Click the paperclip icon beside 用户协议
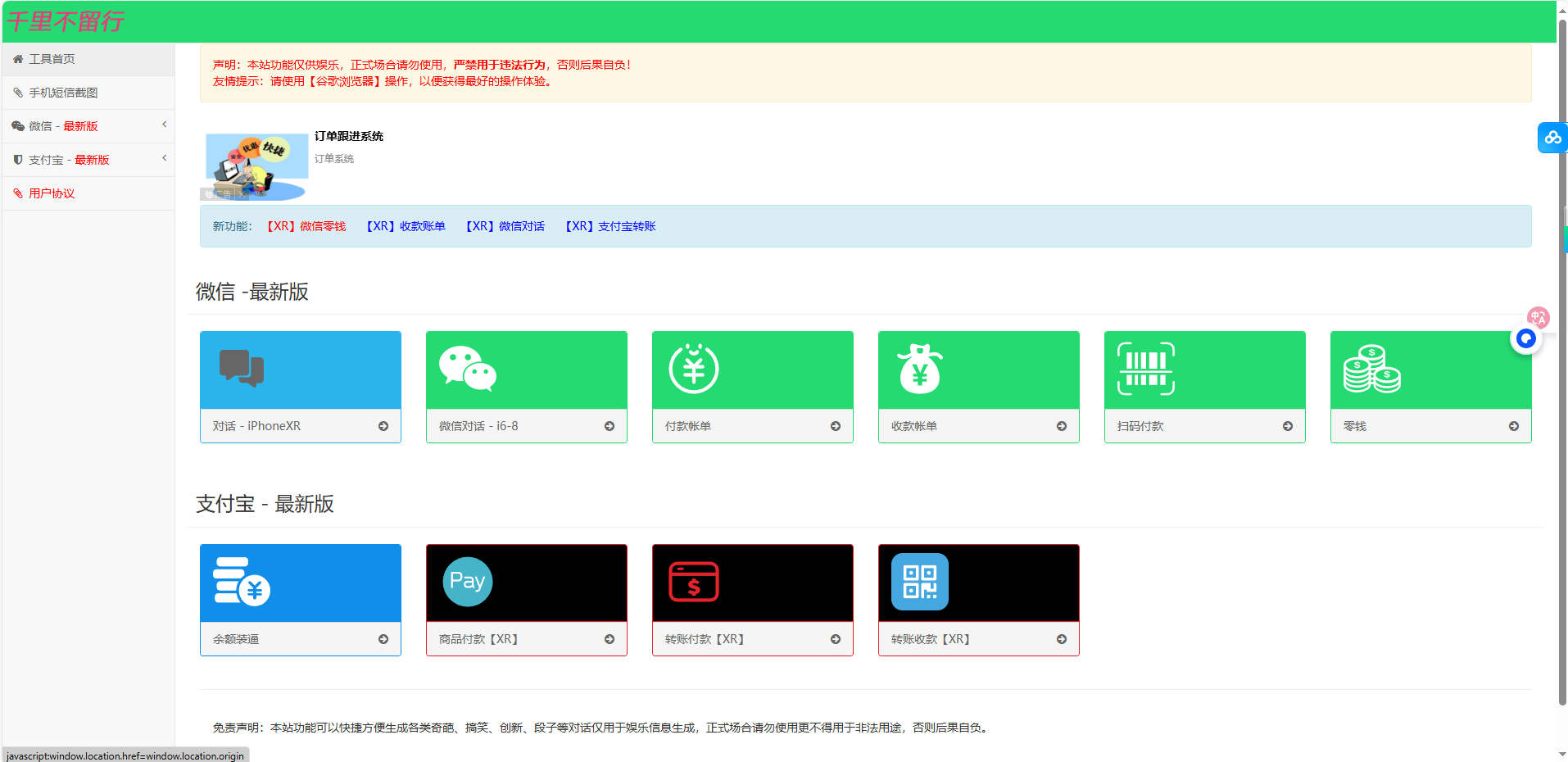Image resolution: width=1568 pixels, height=762 pixels. [x=18, y=193]
